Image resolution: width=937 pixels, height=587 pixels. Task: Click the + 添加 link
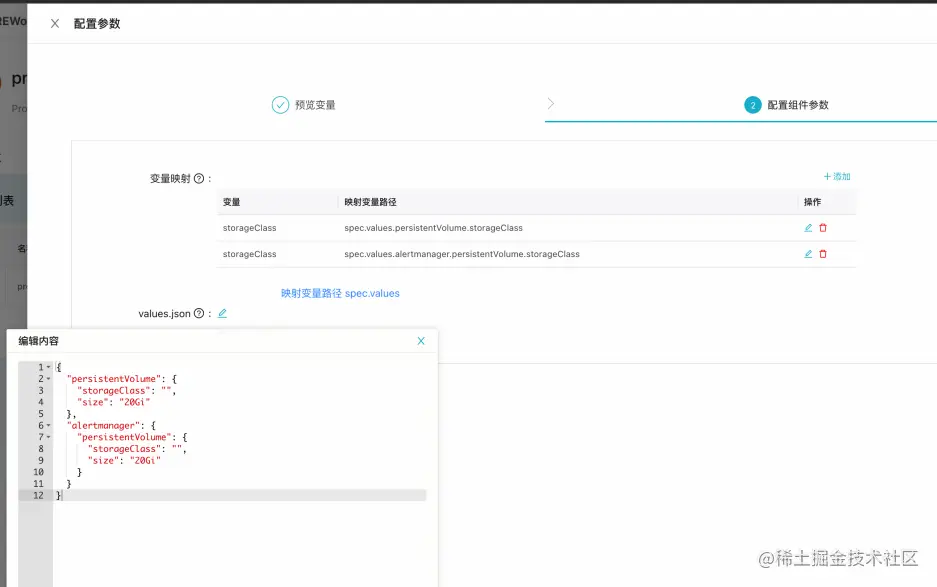point(837,176)
